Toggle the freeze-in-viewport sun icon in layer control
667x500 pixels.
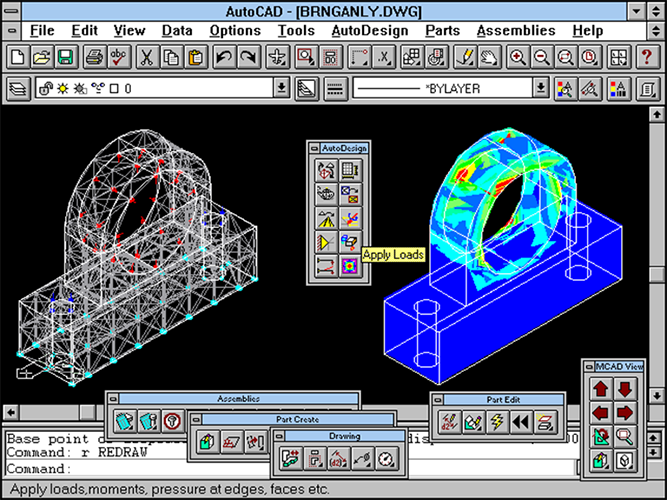80,89
